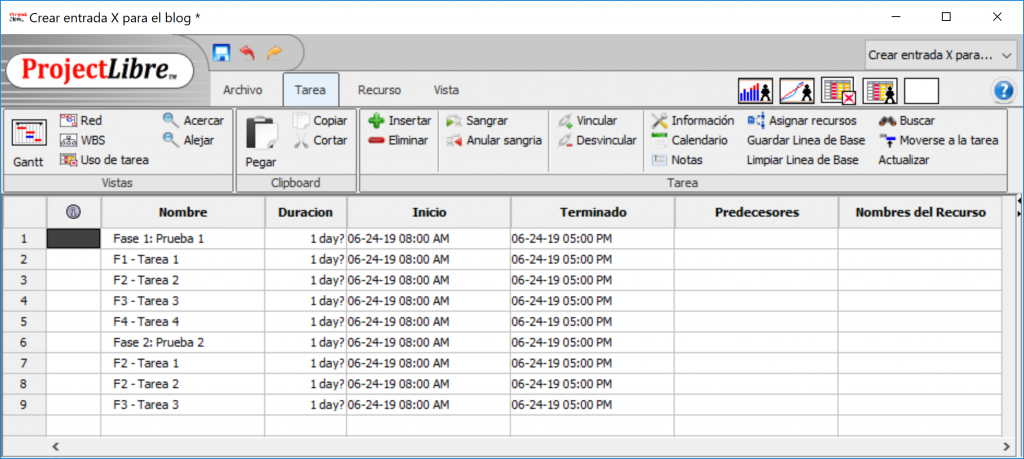The width and height of the screenshot is (1024, 459).
Task: Show the histogram sub-view icon
Action: [x=756, y=91]
